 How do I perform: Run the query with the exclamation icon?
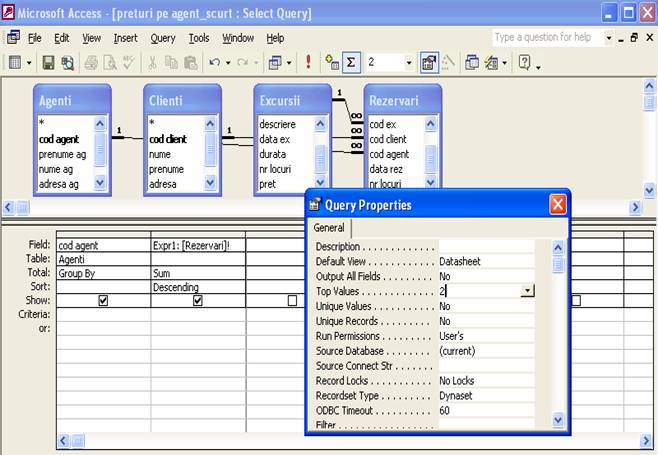point(308,62)
